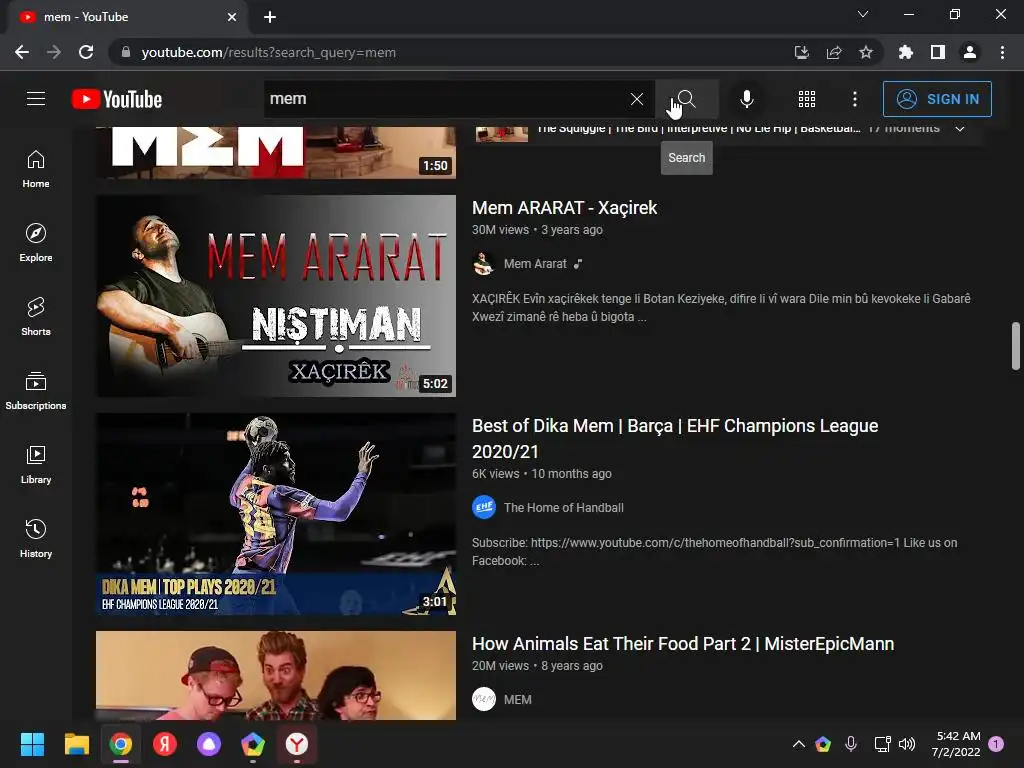Screen dimensions: 1024x768
Task: Open Subscriptions in the sidebar
Action: click(x=36, y=391)
